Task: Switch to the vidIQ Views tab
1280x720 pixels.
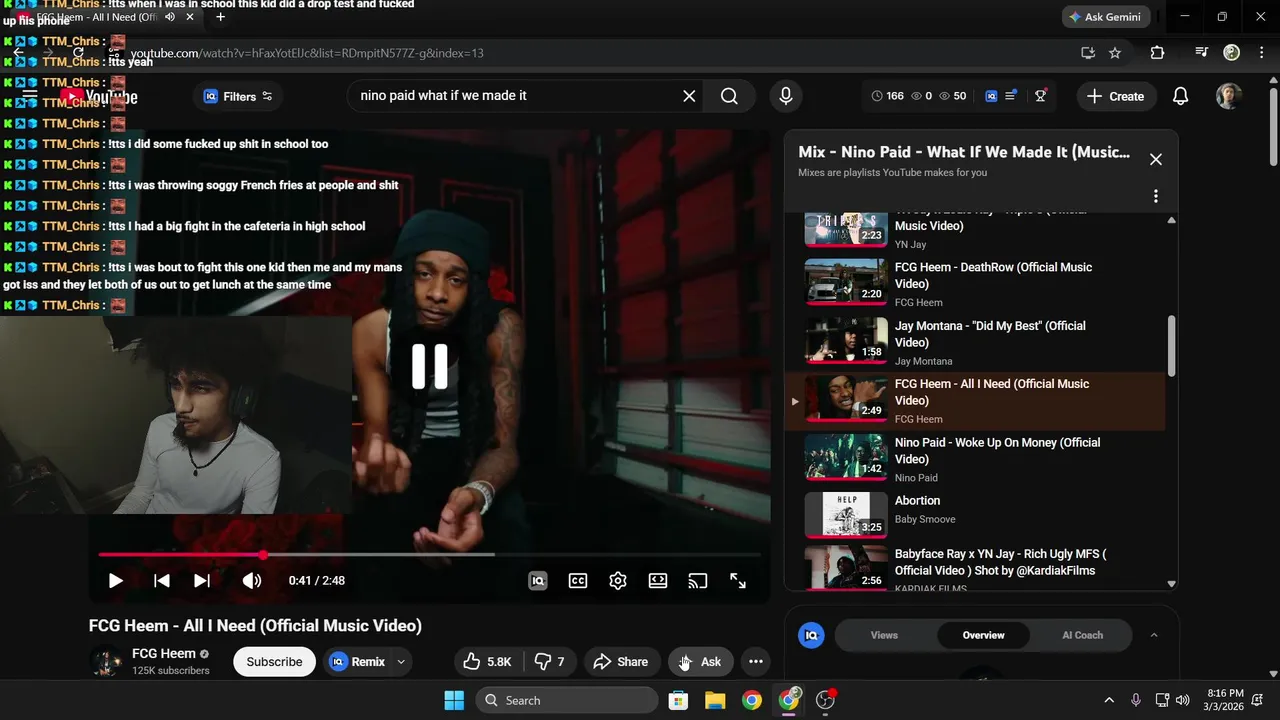Action: (884, 635)
